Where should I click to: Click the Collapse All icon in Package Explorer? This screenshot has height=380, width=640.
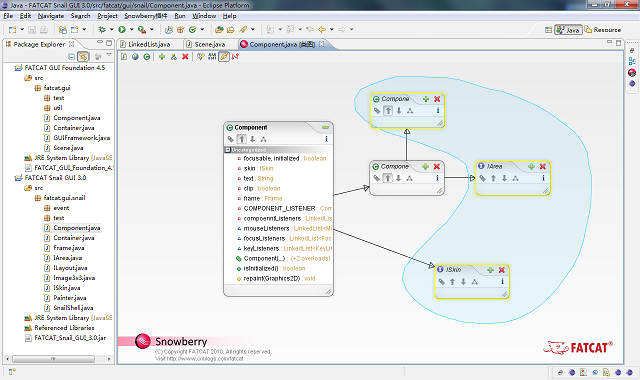(71, 56)
